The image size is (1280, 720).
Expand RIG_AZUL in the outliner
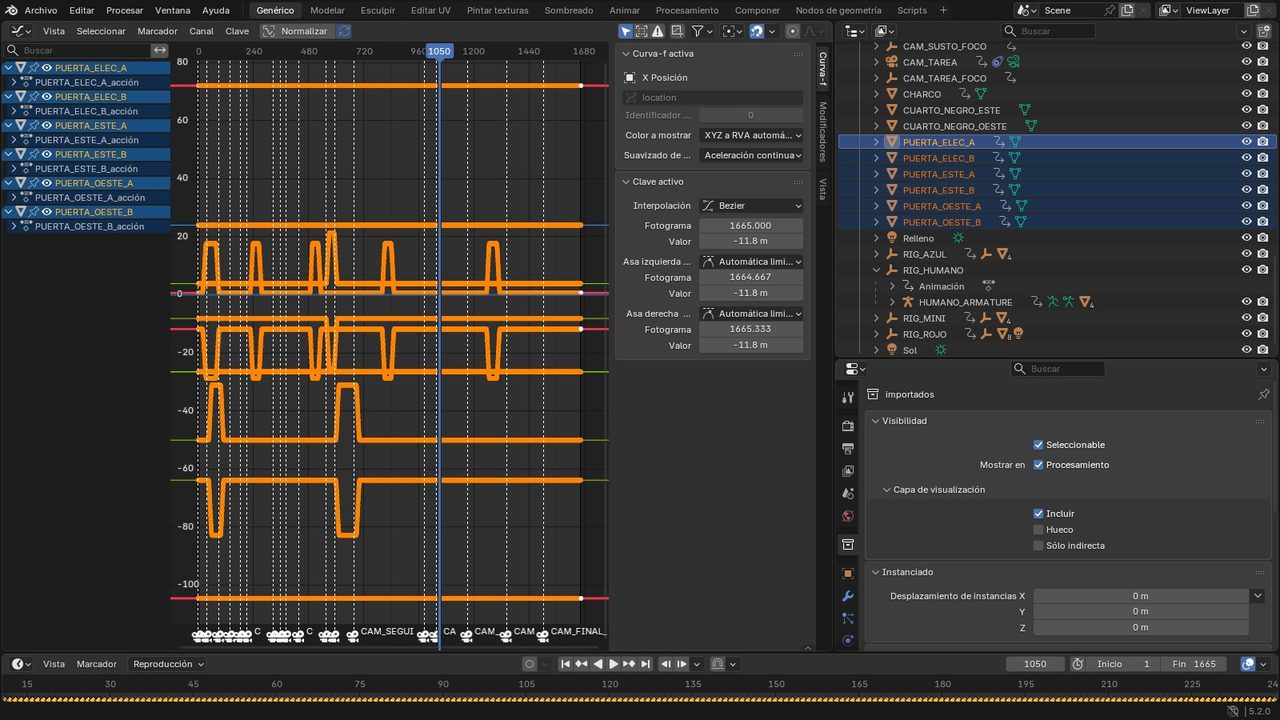877,254
